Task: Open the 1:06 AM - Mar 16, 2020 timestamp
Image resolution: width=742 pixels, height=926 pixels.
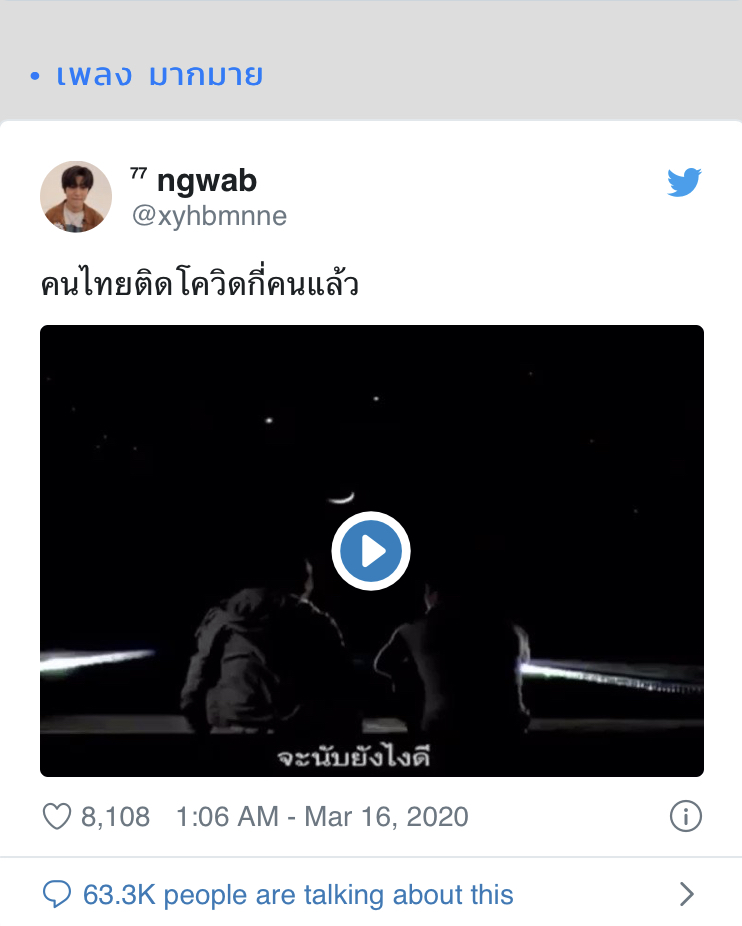Action: point(323,817)
